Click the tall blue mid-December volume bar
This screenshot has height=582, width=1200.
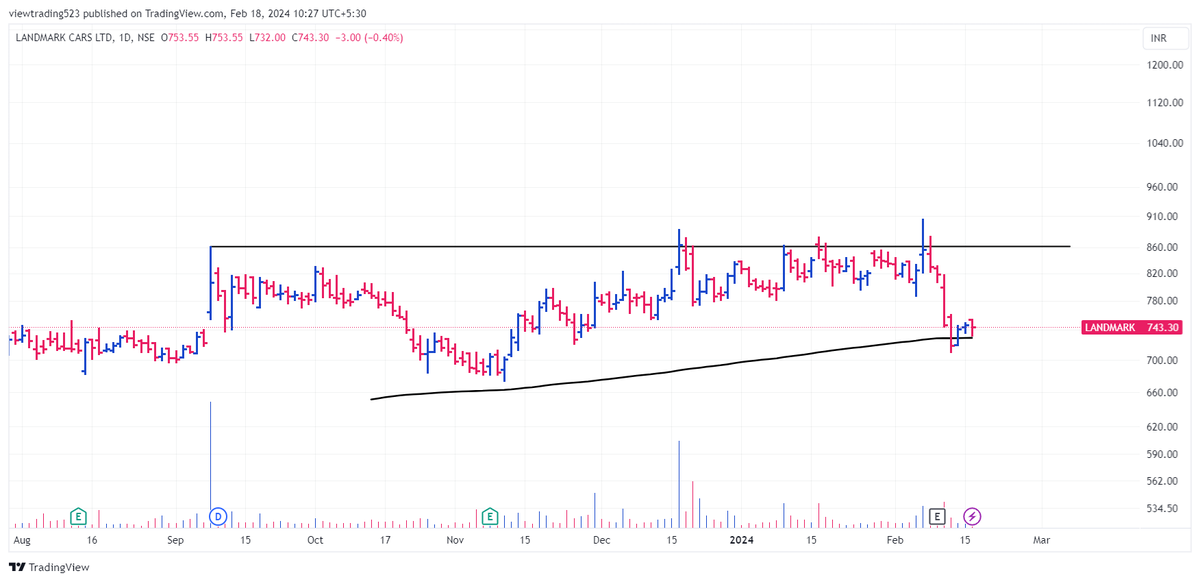tap(679, 484)
